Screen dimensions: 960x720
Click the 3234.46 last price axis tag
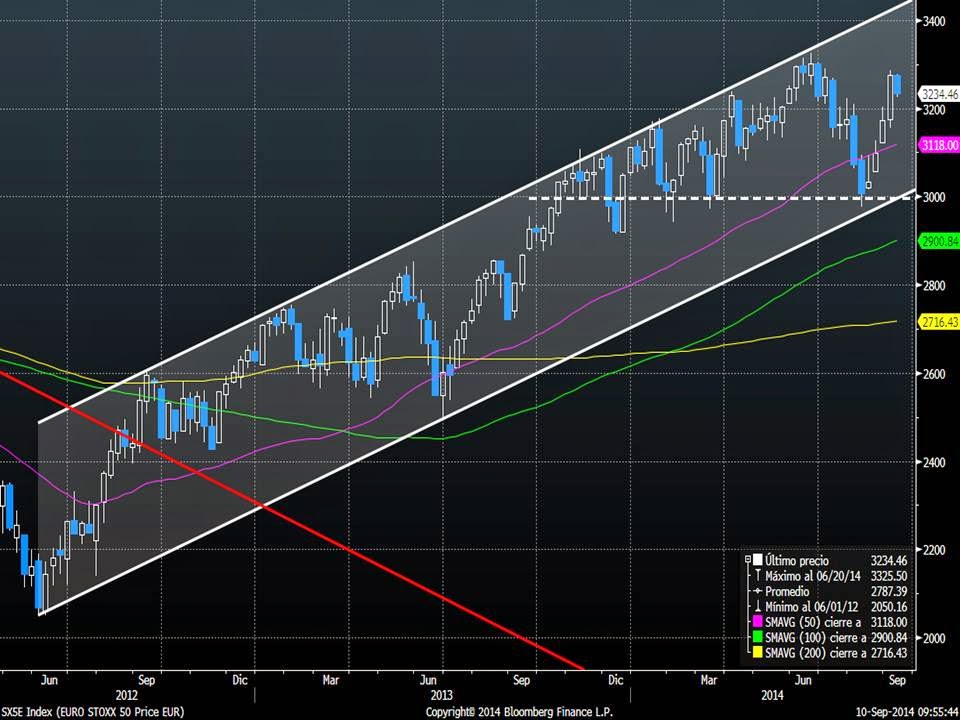[x=940, y=94]
